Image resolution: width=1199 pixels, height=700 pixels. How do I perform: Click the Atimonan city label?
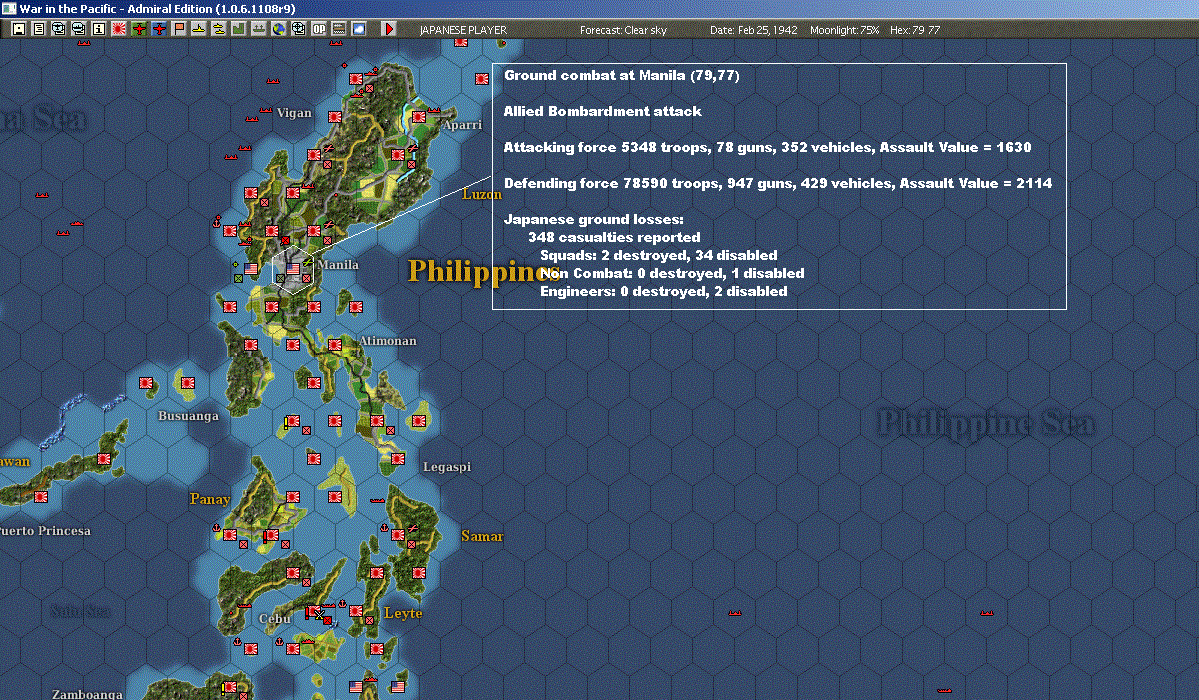(x=388, y=340)
